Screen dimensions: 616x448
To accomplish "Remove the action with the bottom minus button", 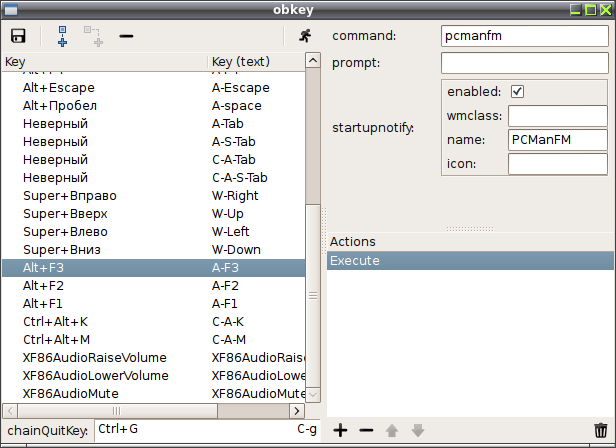I will pyautogui.click(x=366, y=430).
